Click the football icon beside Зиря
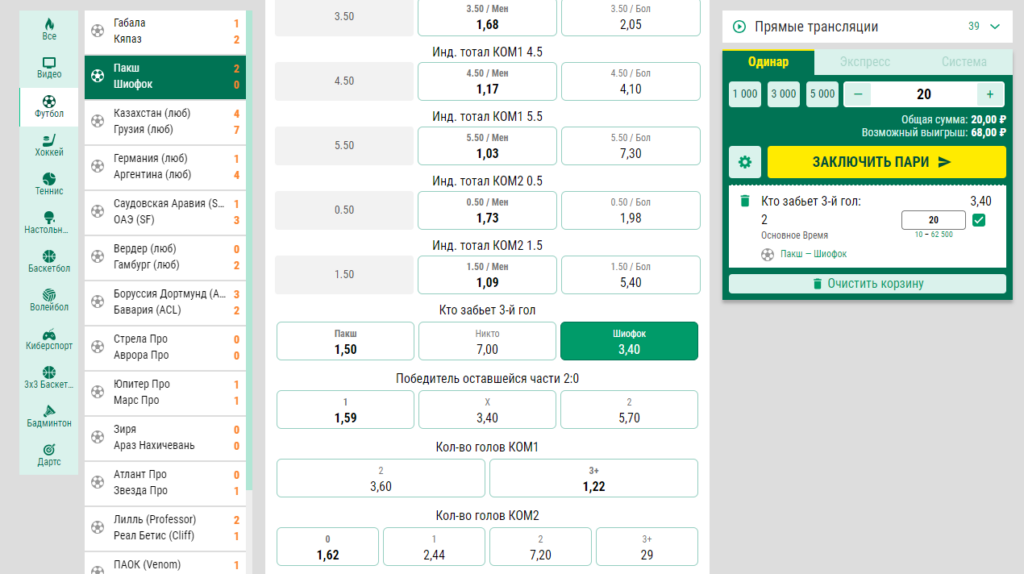Image resolution: width=1024 pixels, height=574 pixels. pos(97,436)
